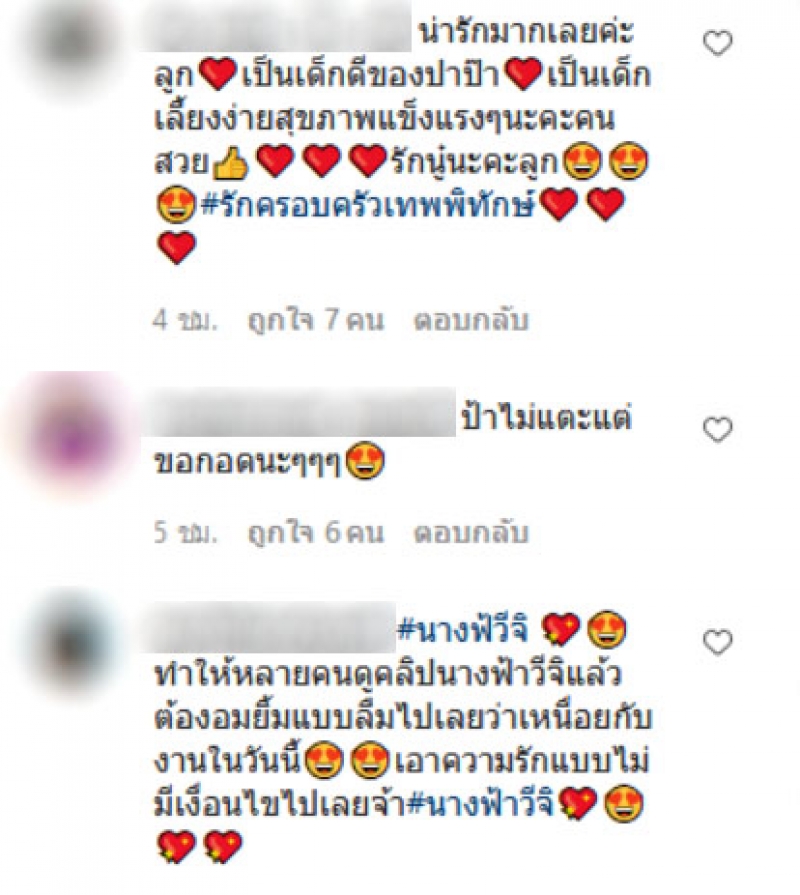Viewport: 800px width, 895px height.
Task: View who liked via ถูกใจ 6 คน
Action: coord(316,533)
